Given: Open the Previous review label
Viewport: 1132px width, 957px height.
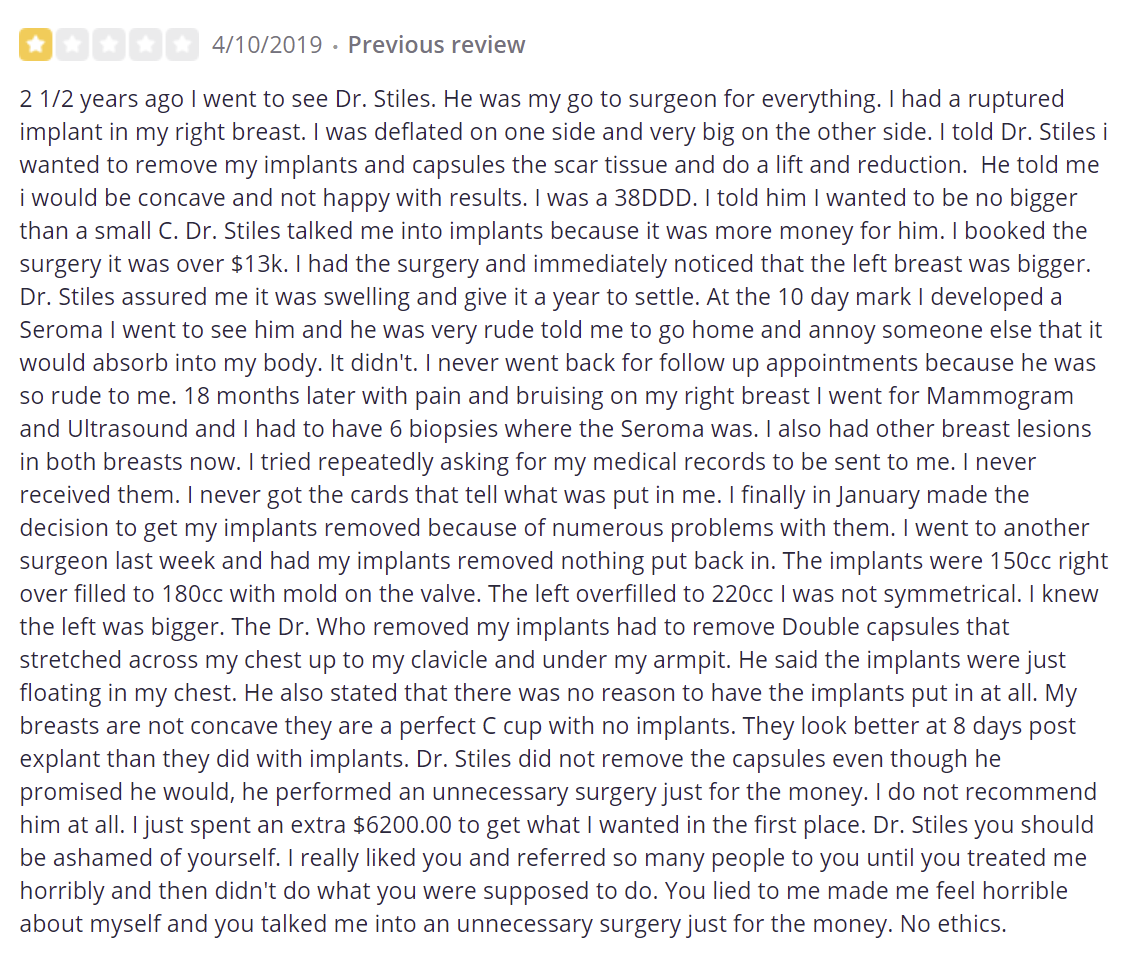Looking at the screenshot, I should tap(436, 45).
